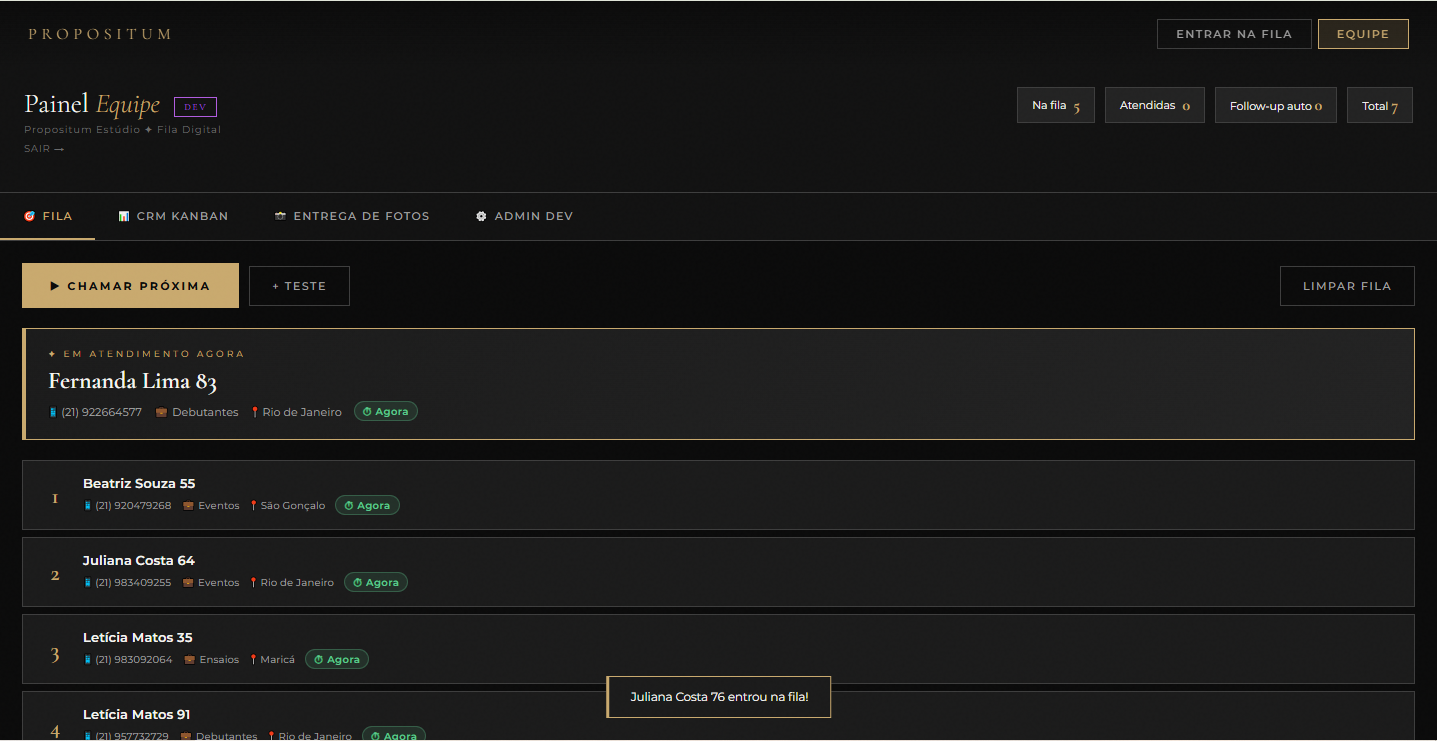Go to the Admin Dev tab

coord(524,216)
